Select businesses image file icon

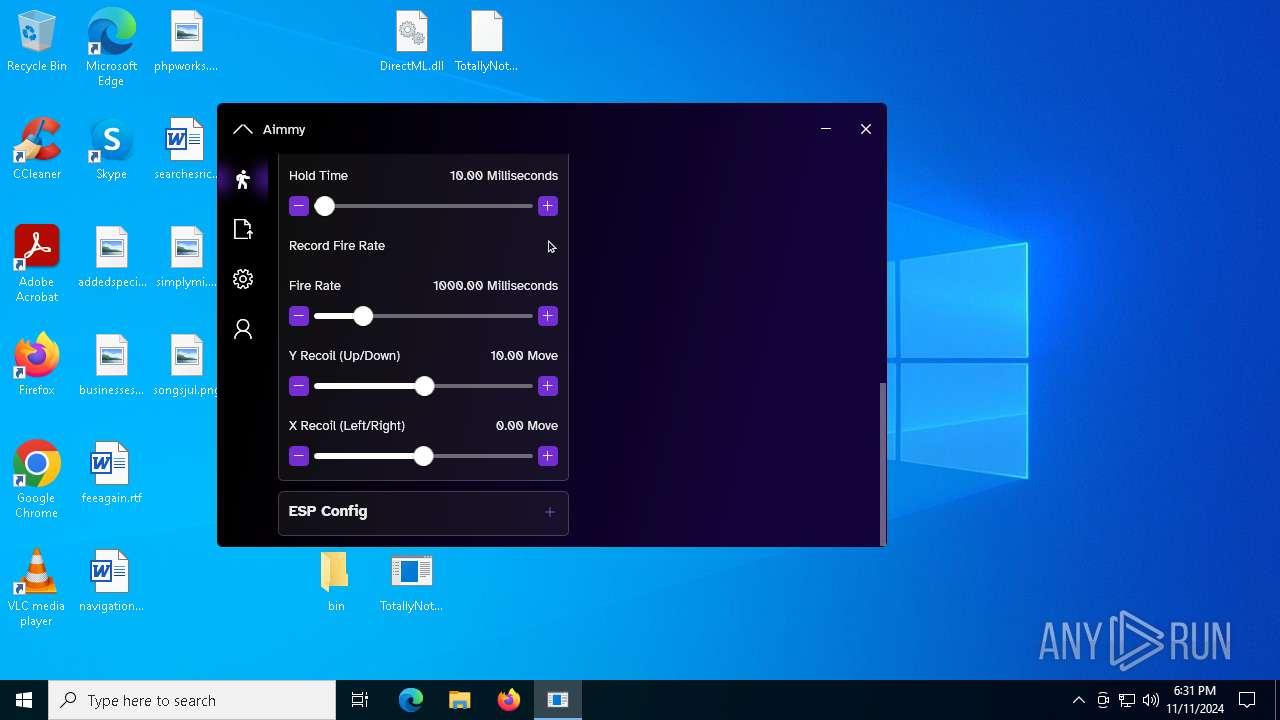coord(111,366)
